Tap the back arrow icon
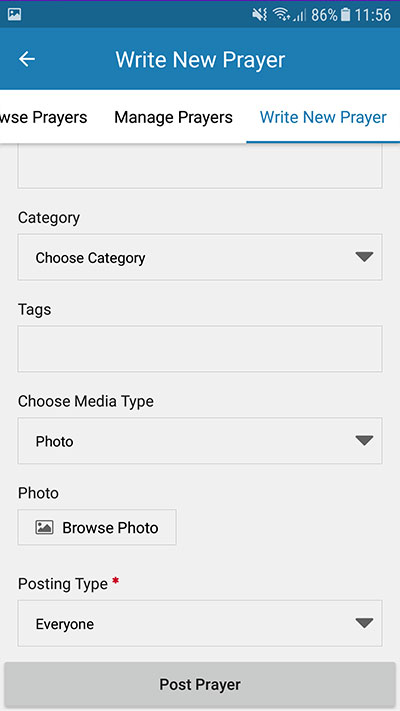Image resolution: width=400 pixels, height=711 pixels. click(x=27, y=59)
